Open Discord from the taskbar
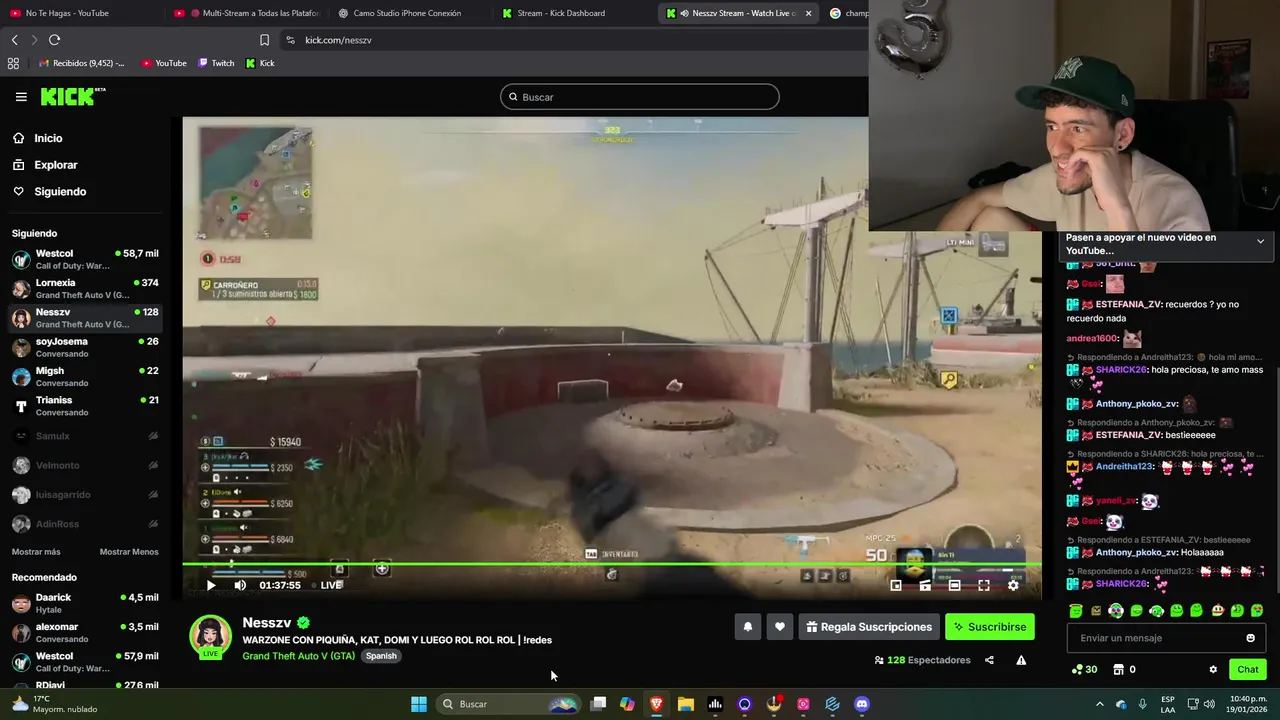Screen dimensions: 1280x720 coord(862,704)
